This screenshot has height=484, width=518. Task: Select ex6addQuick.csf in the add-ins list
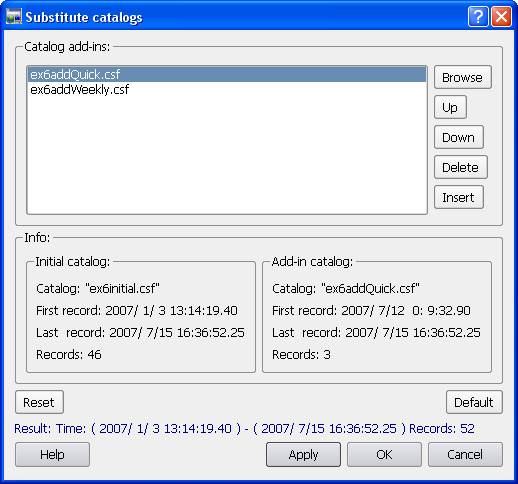(x=227, y=74)
